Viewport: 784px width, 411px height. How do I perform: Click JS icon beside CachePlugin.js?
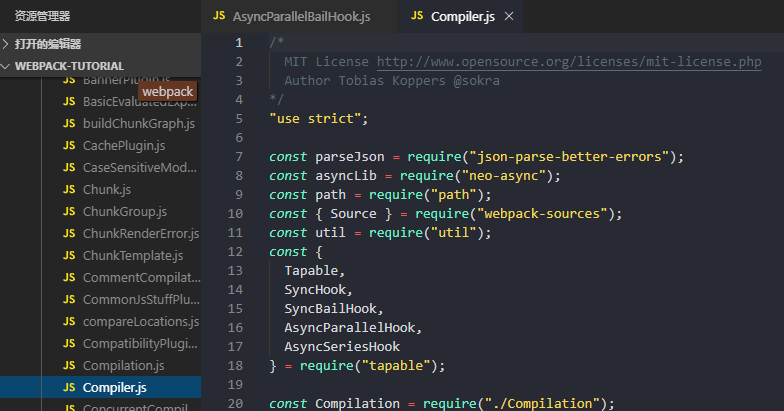[x=69, y=146]
